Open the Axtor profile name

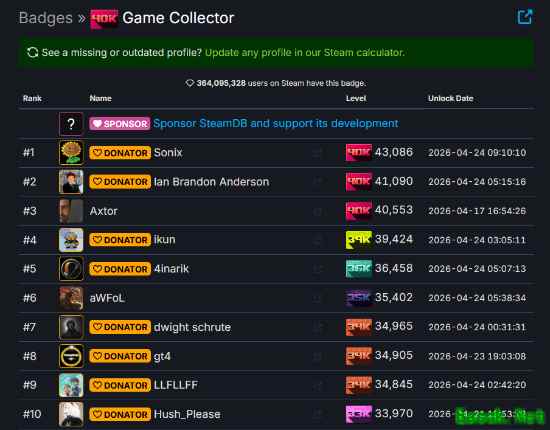point(103,211)
